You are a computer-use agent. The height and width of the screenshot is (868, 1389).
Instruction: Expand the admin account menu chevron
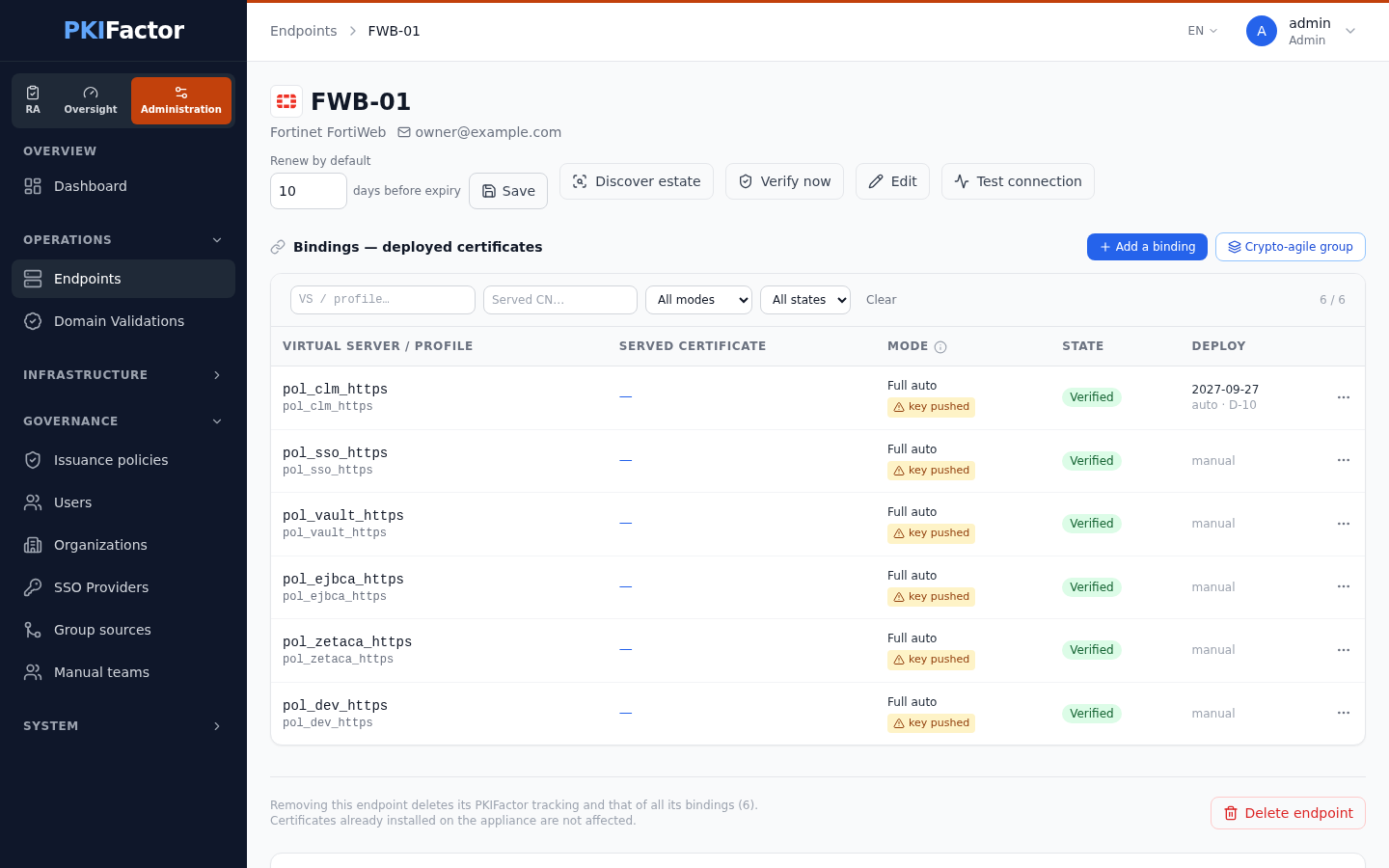[x=1350, y=31]
